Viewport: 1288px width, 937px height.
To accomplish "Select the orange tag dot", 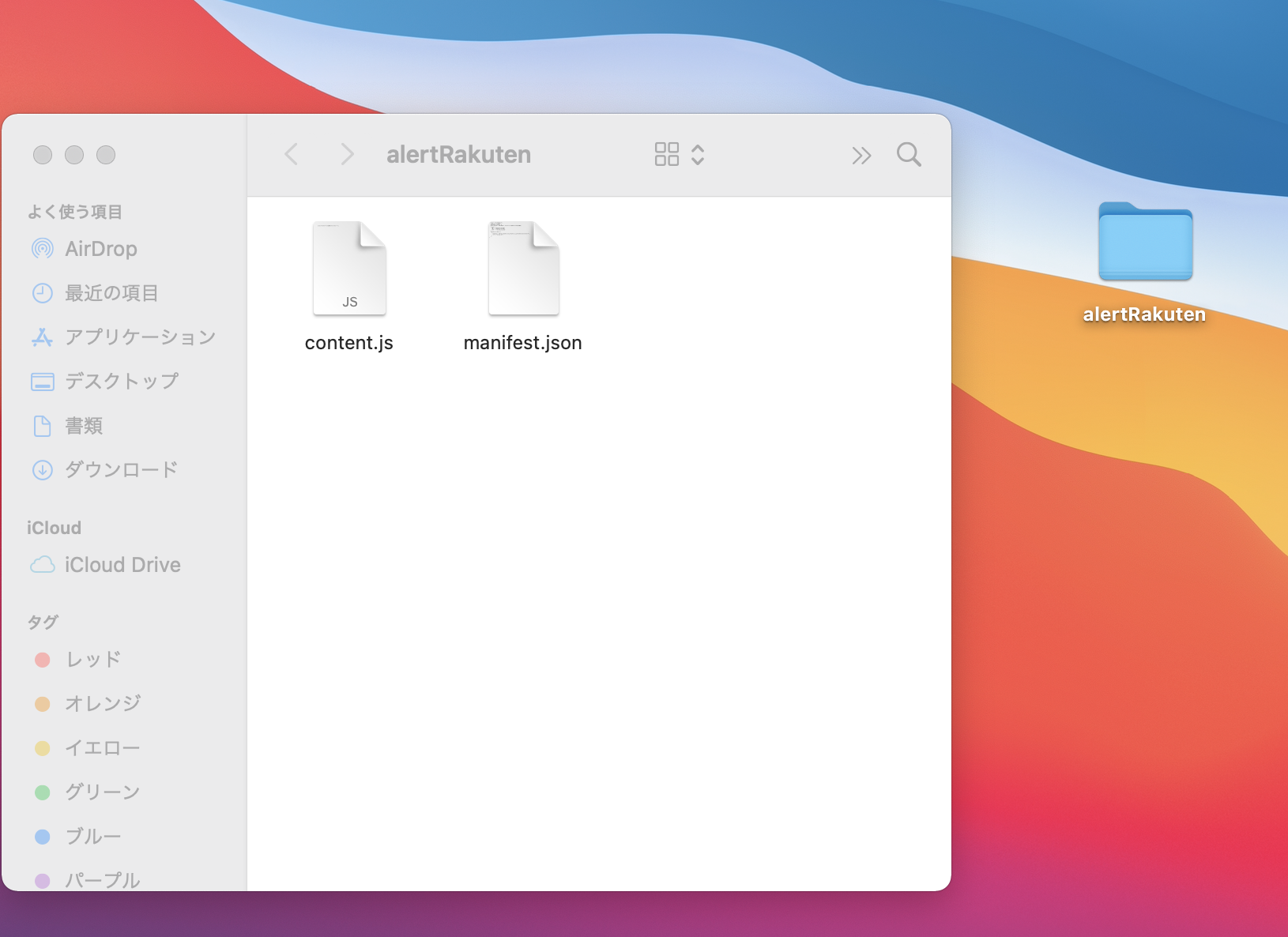I will tap(43, 704).
